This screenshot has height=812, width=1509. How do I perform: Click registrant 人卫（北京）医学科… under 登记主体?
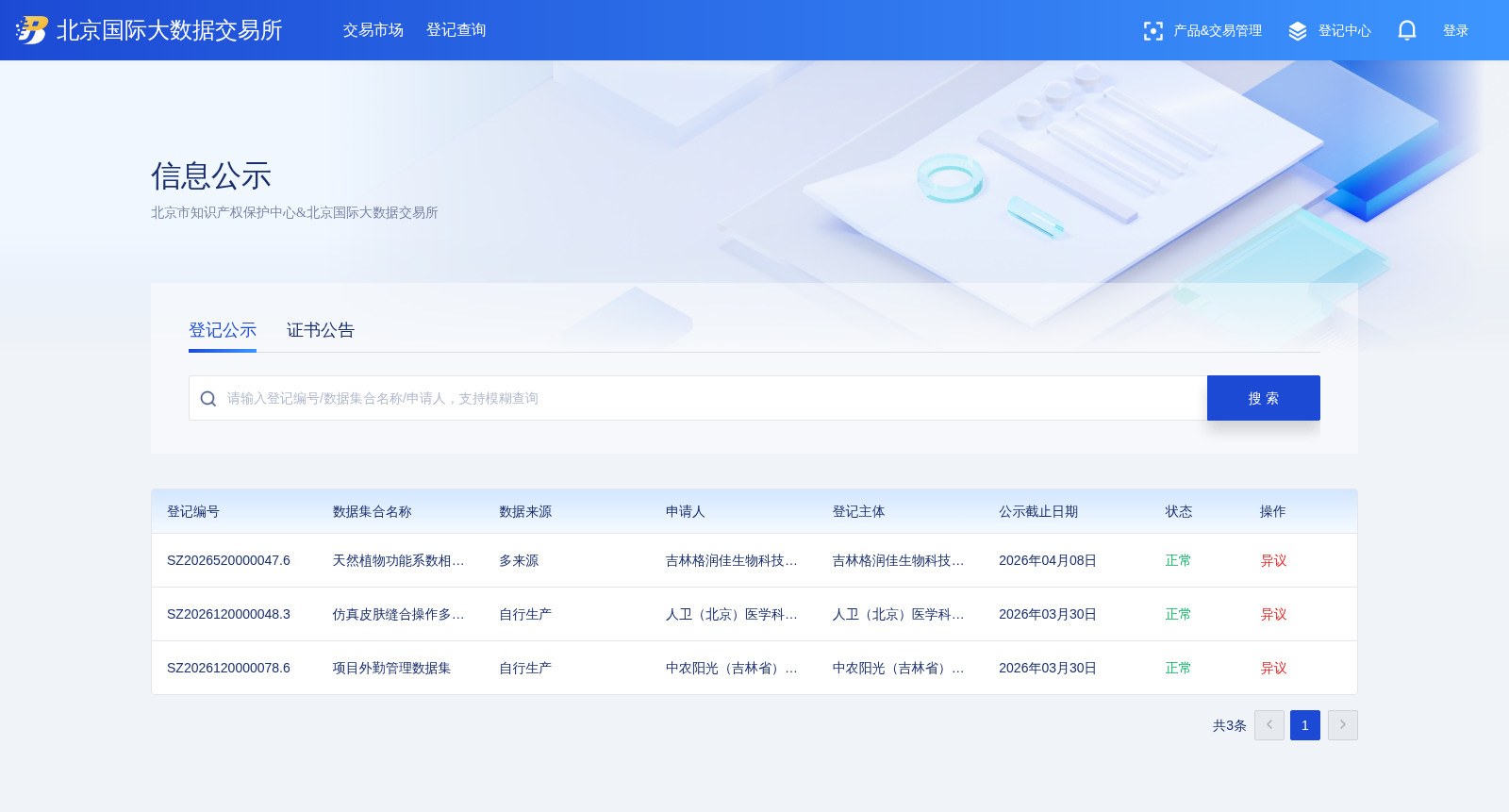tap(899, 614)
